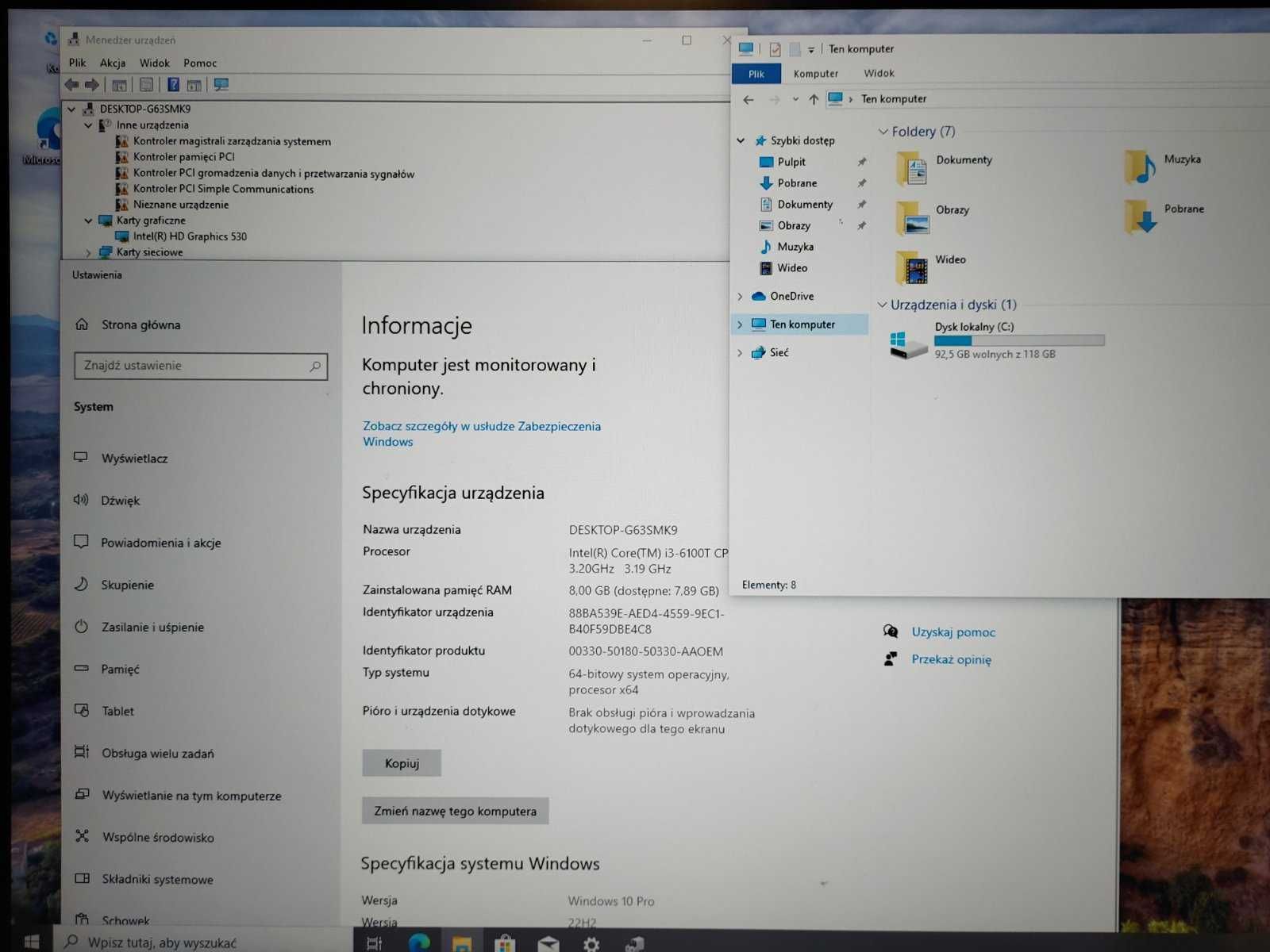Screen dimensions: 1270x952
Task: Select Wideo in navigation pane
Action: tap(792, 268)
